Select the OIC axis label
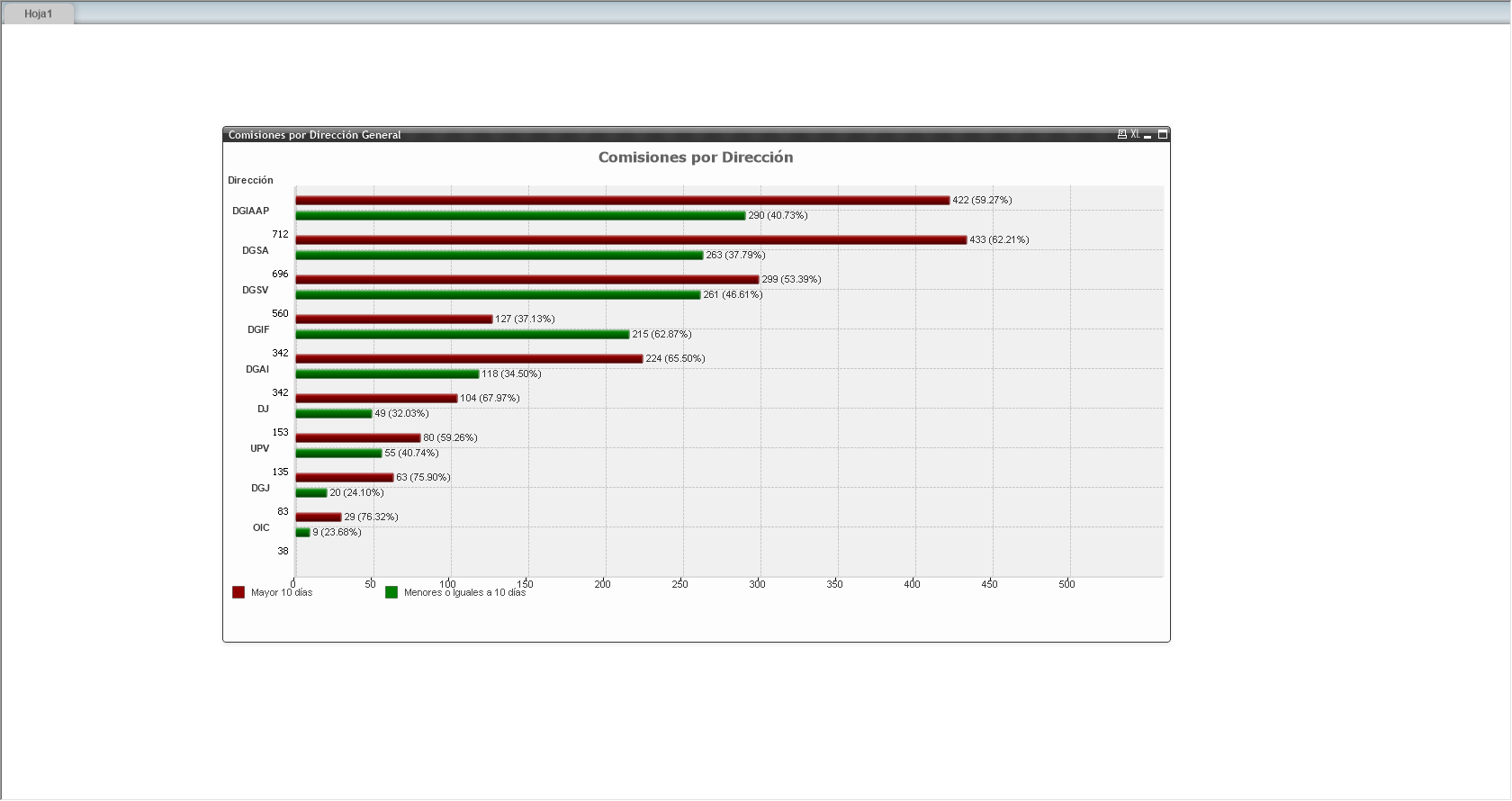Image resolution: width=1512 pixels, height=801 pixels. click(x=261, y=527)
